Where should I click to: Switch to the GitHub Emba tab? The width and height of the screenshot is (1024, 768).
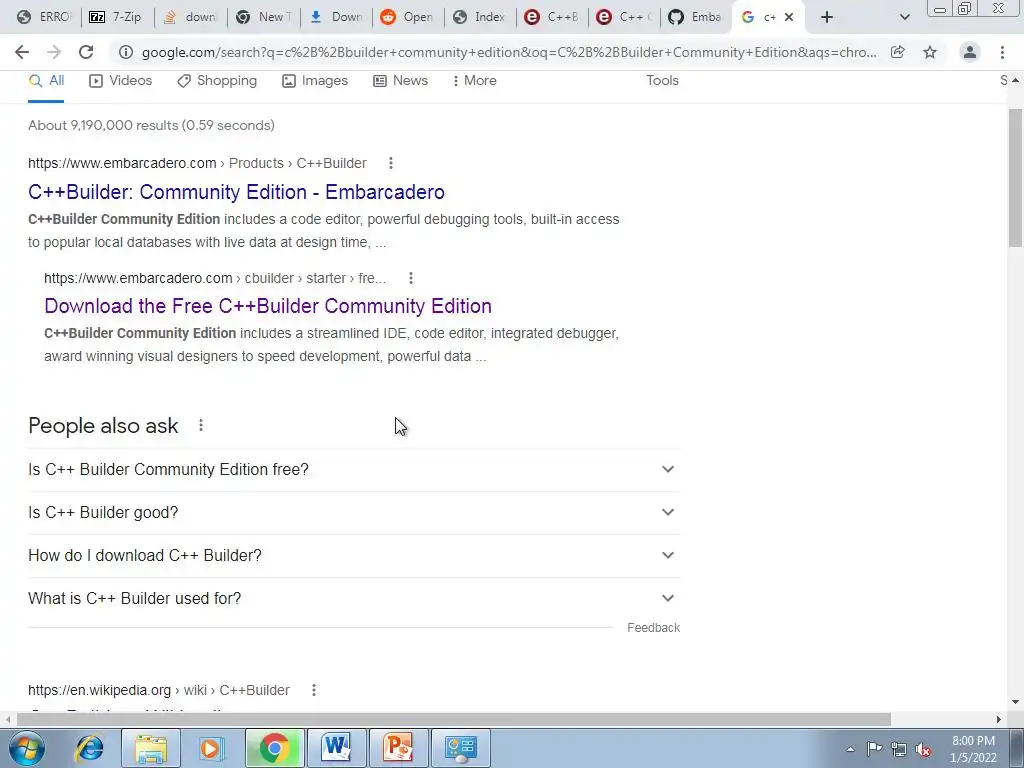695,17
